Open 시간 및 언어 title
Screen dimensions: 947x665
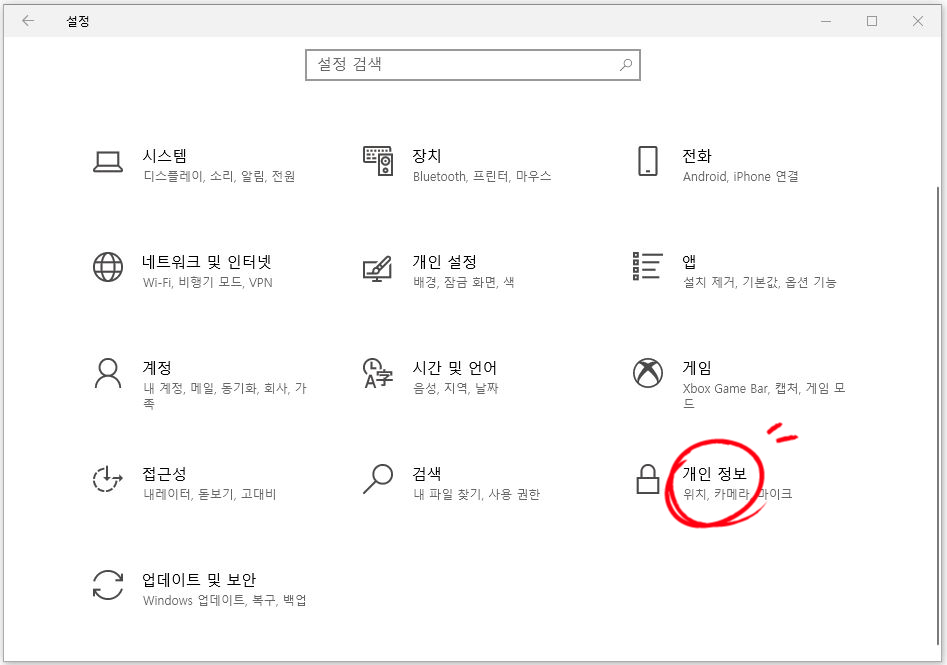tap(454, 367)
